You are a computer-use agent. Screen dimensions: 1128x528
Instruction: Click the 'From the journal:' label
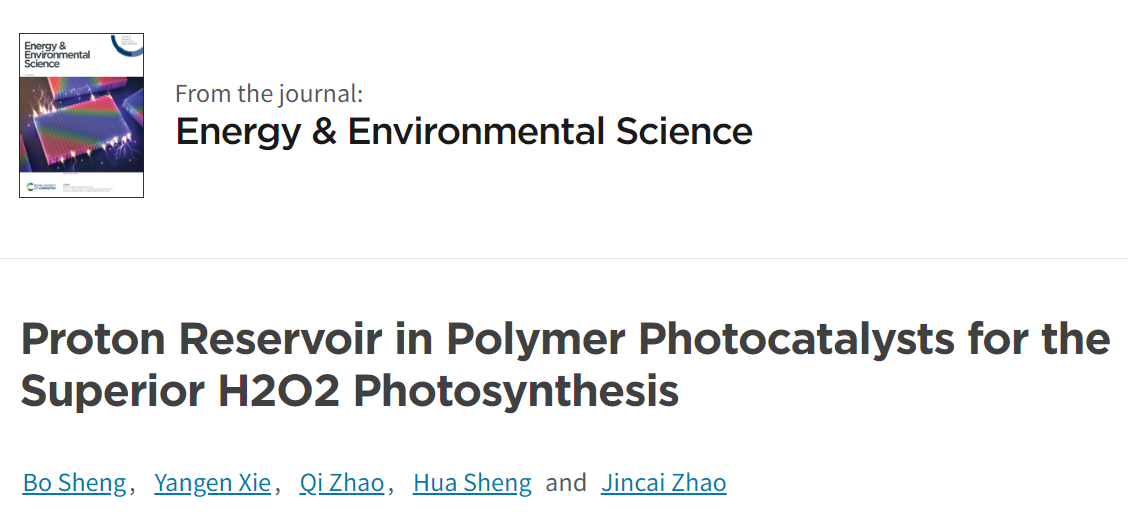point(269,94)
